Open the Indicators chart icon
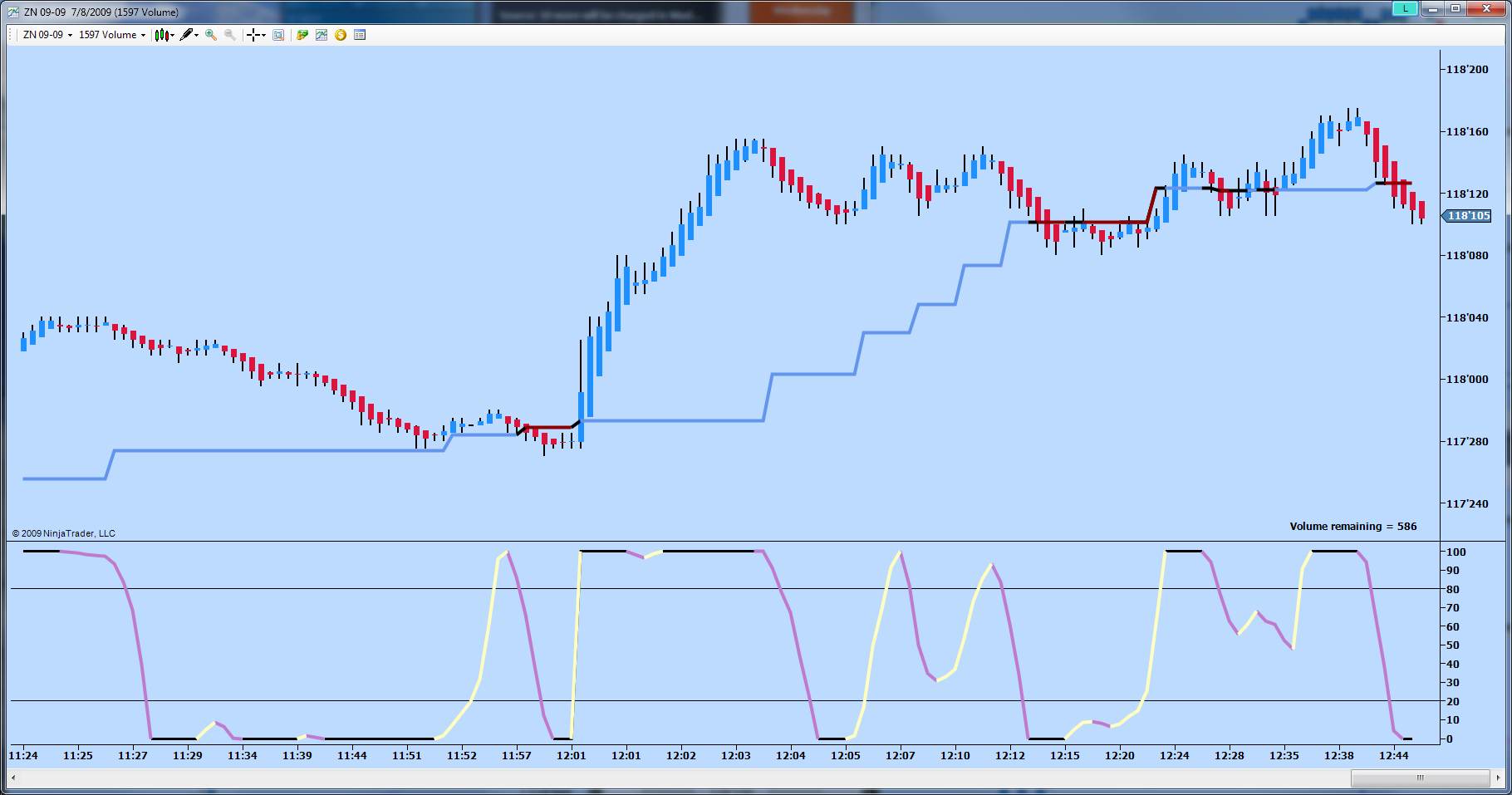 (x=322, y=35)
